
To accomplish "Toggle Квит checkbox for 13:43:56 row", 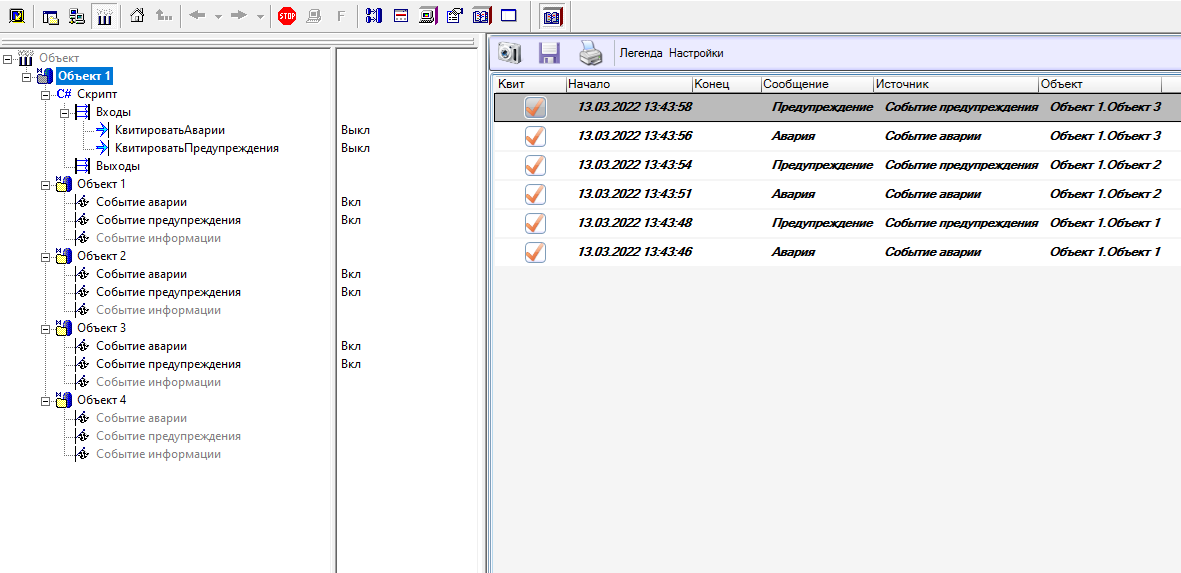I will [535, 136].
